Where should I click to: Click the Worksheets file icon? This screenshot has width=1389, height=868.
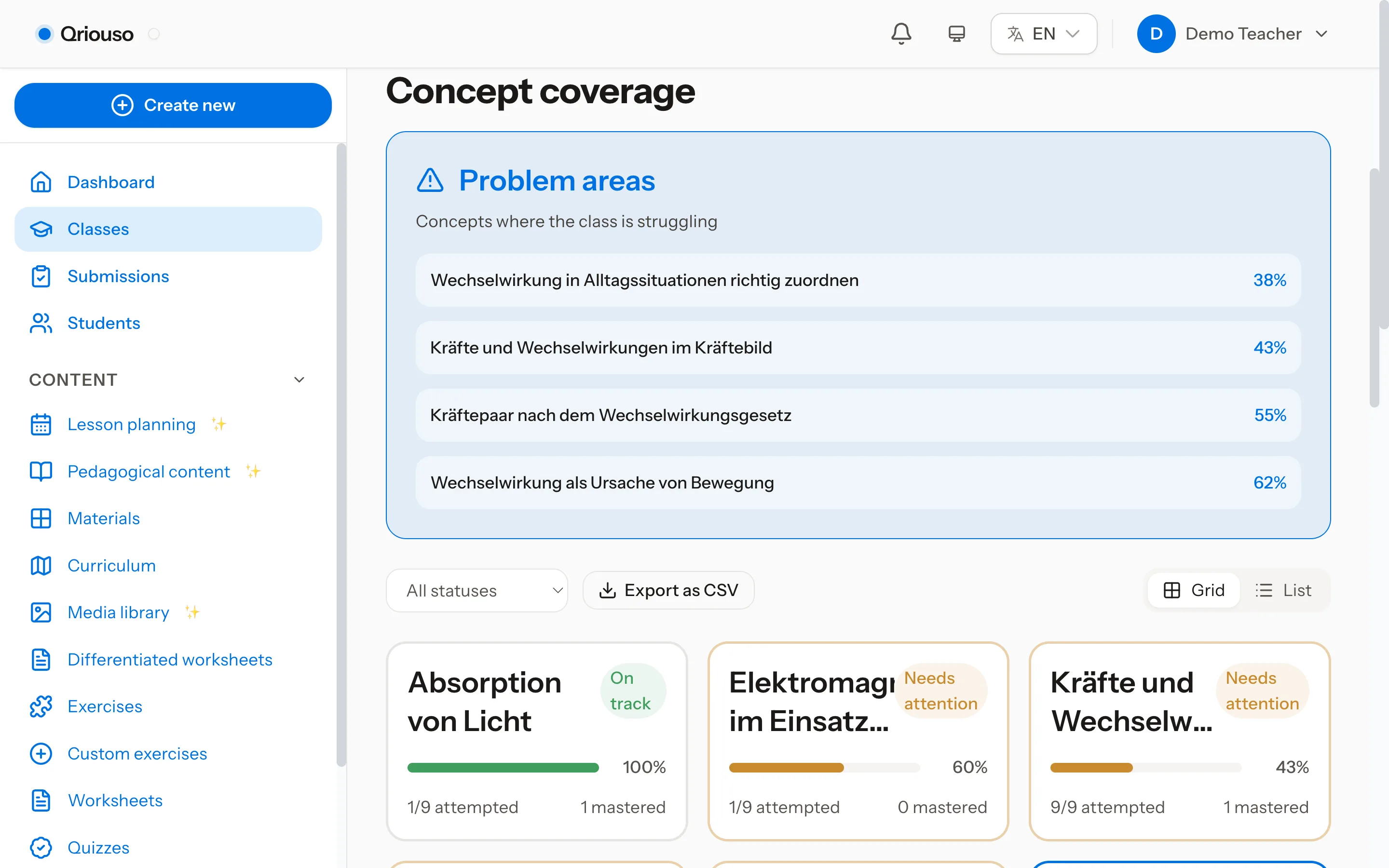[41, 801]
